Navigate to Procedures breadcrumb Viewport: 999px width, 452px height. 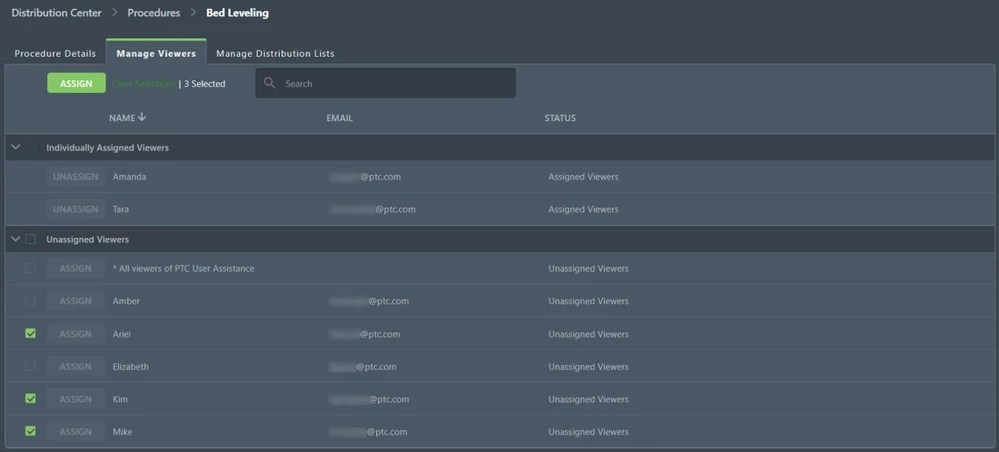pyautogui.click(x=154, y=13)
